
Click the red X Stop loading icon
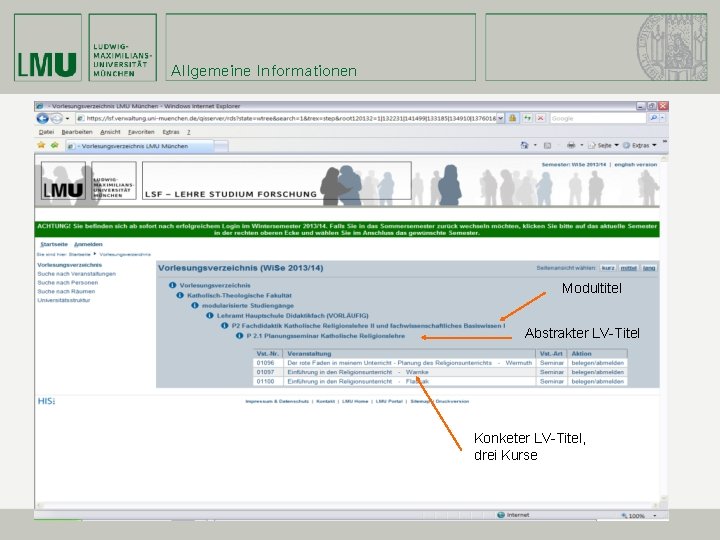[540, 118]
